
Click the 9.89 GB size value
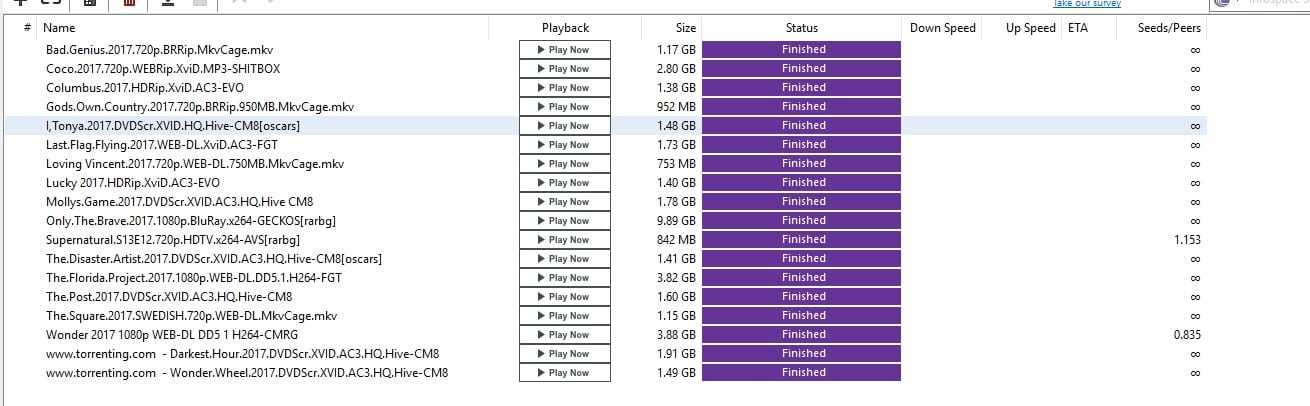pyautogui.click(x=676, y=220)
